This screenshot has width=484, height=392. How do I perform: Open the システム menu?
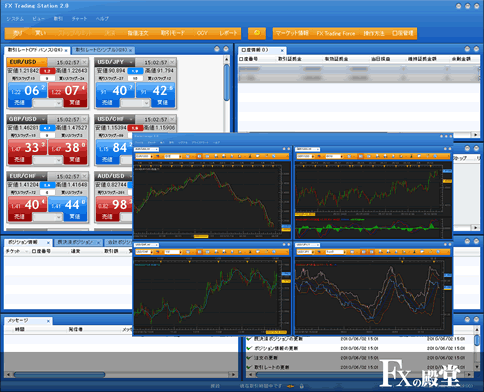tap(15, 19)
